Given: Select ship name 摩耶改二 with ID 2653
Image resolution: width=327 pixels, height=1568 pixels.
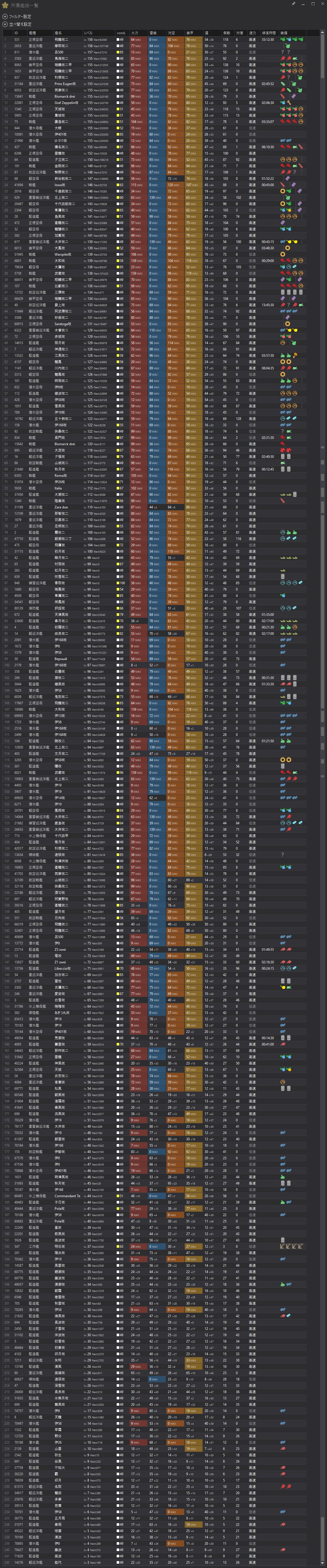Looking at the screenshot, I should point(61,46).
